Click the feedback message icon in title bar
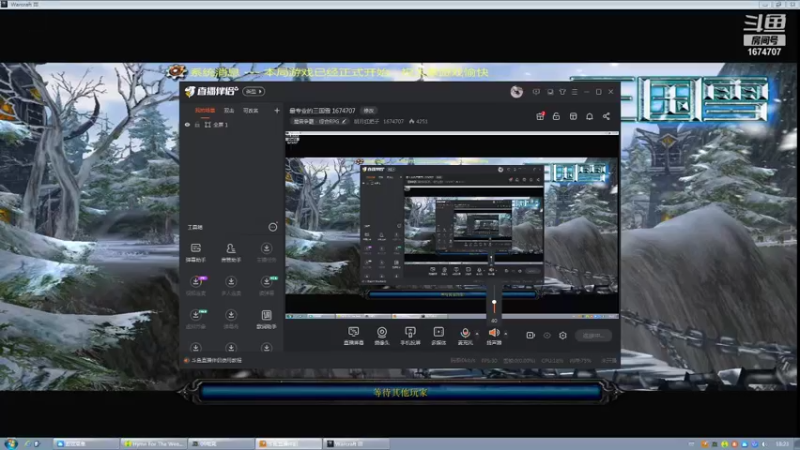Image resolution: width=800 pixels, height=450 pixels. click(536, 92)
